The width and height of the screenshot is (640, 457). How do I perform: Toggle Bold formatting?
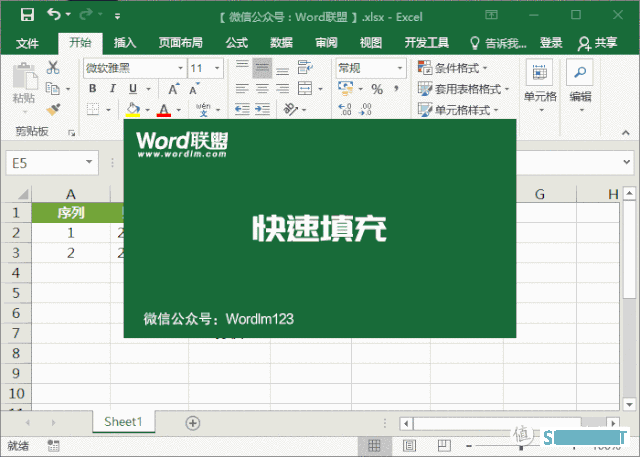point(92,89)
